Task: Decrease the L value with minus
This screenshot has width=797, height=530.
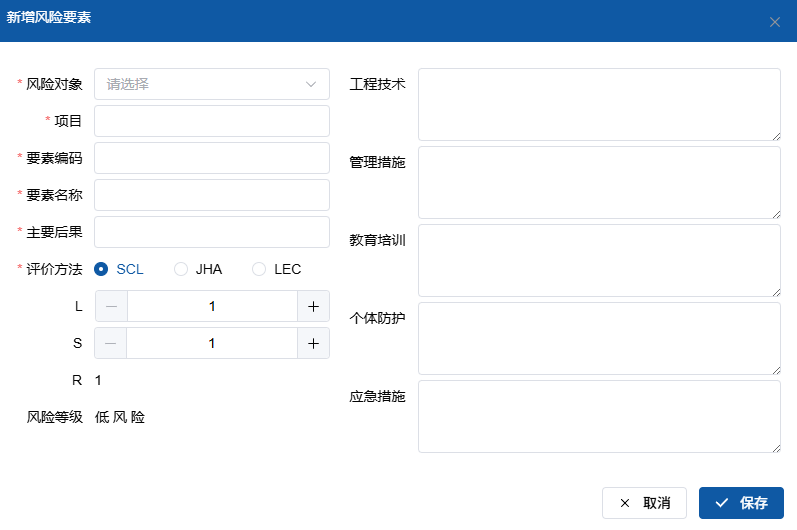Action: click(x=111, y=307)
